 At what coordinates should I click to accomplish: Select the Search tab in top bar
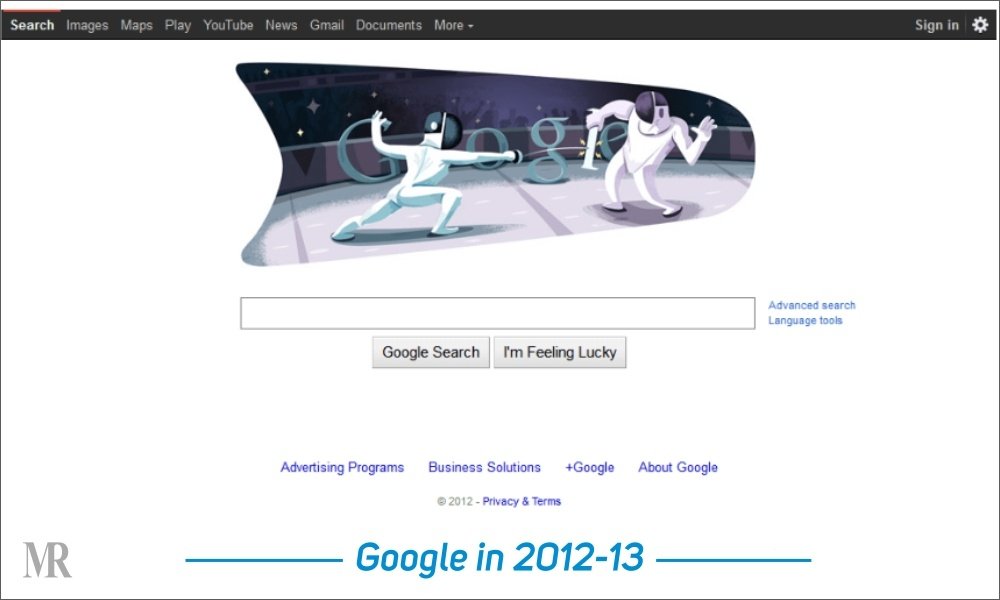tap(32, 26)
